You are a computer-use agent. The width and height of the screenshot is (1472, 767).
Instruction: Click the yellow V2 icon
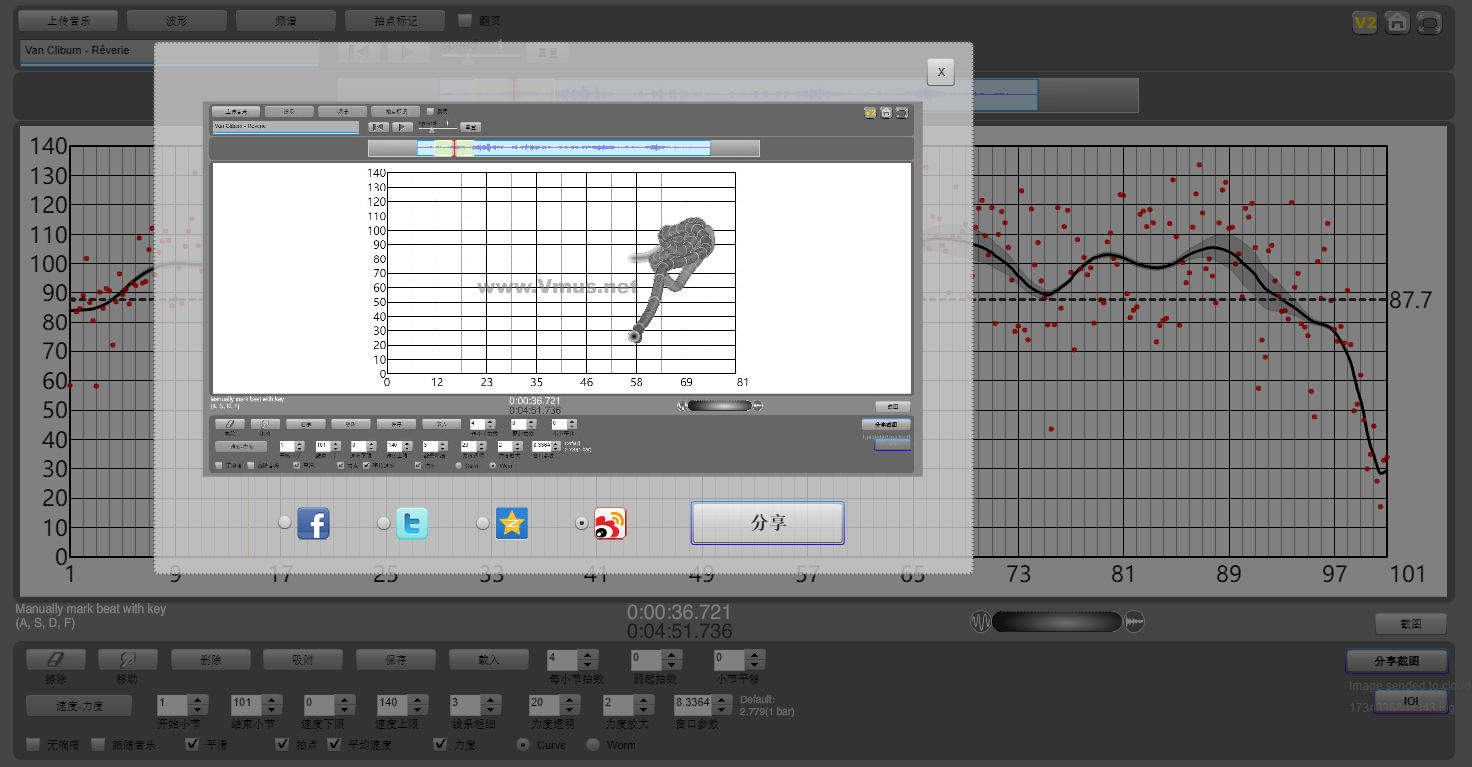[x=1364, y=23]
